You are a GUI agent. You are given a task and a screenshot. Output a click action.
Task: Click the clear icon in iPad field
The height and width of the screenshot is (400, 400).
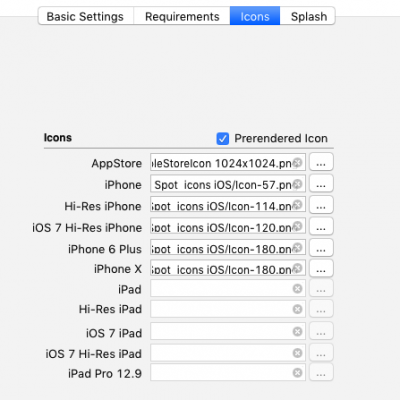click(297, 288)
